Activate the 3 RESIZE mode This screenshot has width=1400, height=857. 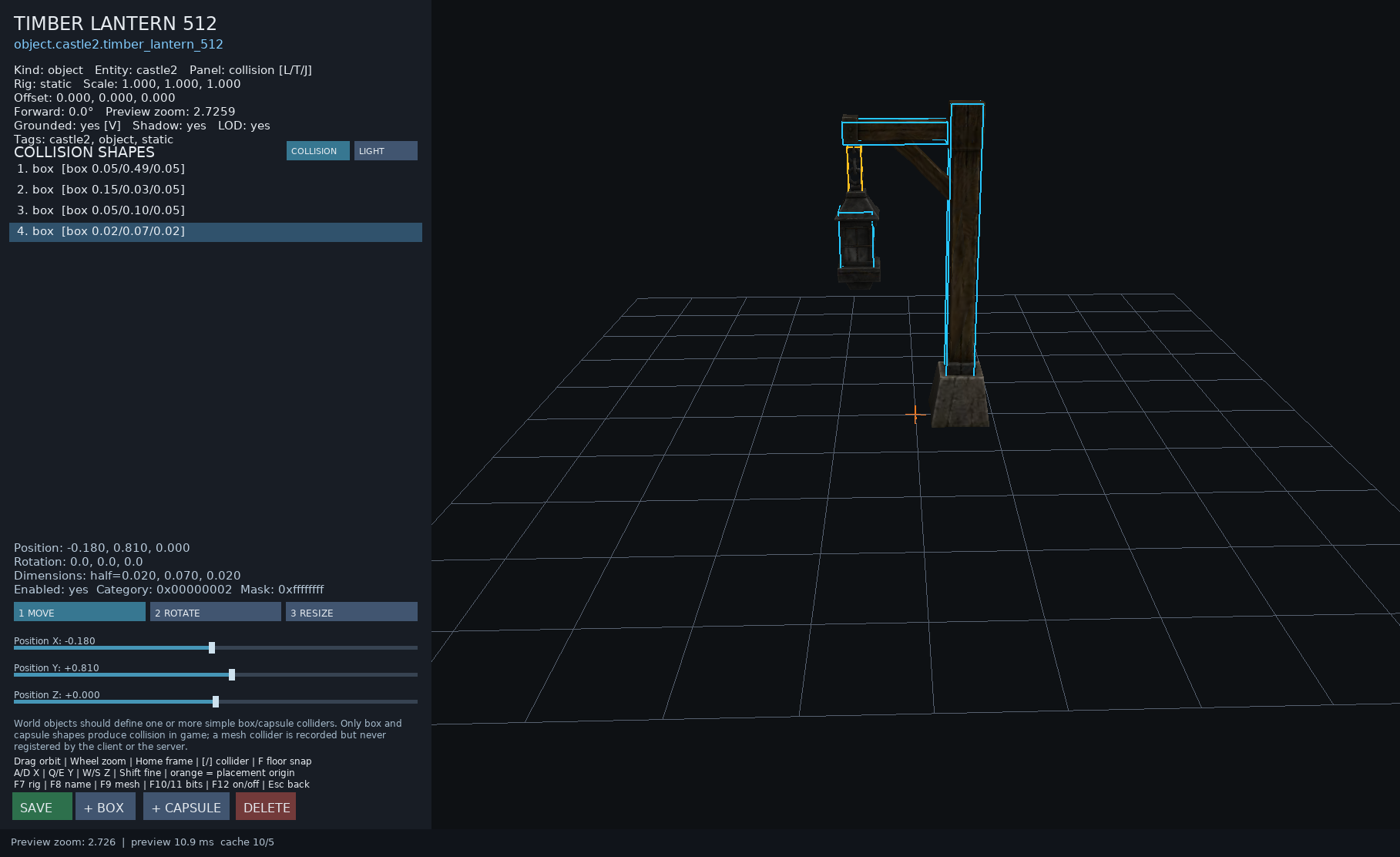pyautogui.click(x=351, y=612)
